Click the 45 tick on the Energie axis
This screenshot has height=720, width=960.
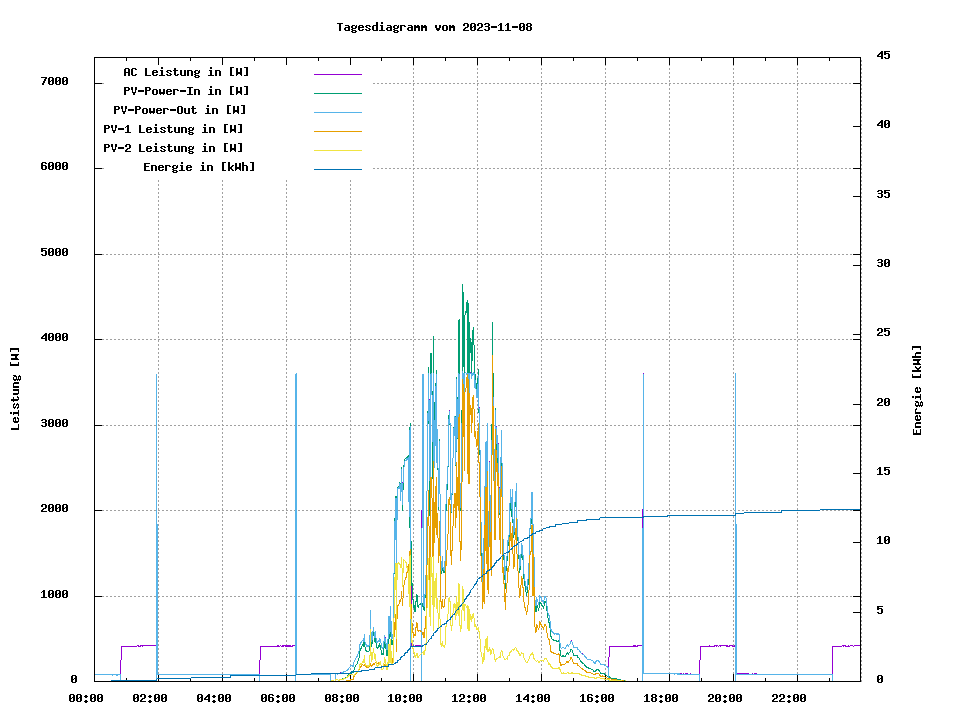point(883,55)
